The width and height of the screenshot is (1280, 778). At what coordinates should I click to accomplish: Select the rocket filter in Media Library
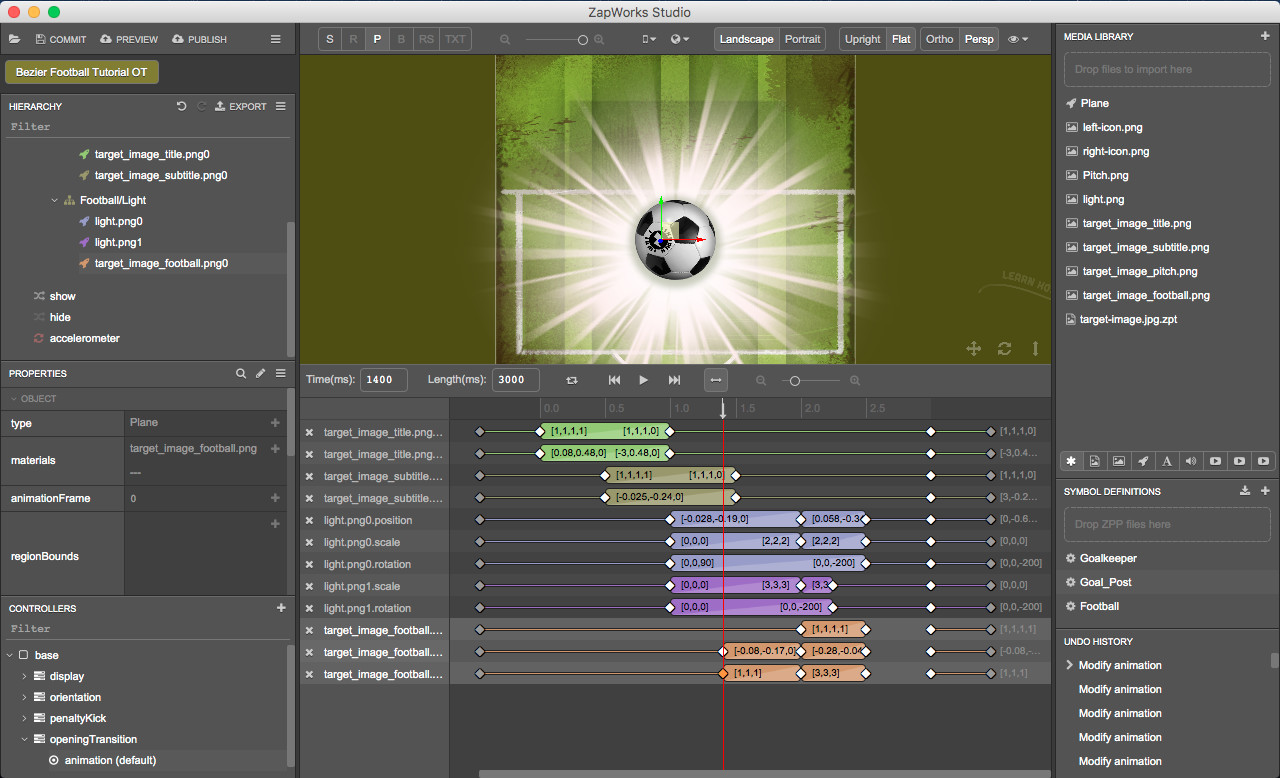point(1143,461)
